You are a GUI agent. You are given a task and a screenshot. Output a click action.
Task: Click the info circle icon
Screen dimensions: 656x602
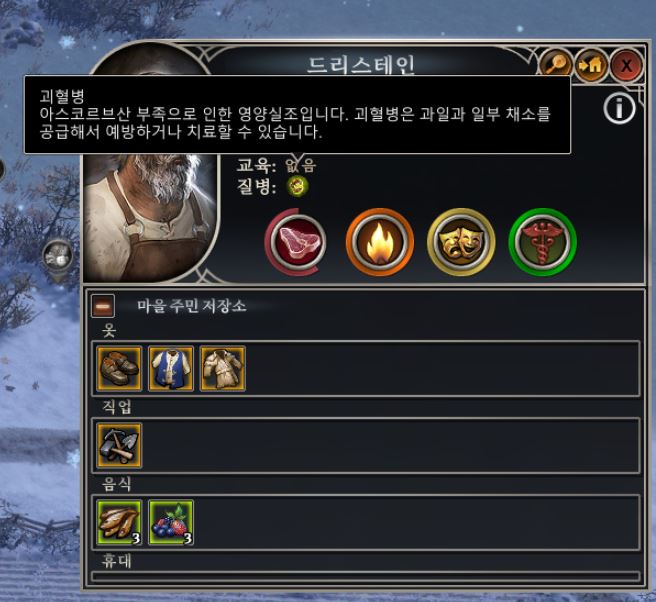tap(619, 108)
